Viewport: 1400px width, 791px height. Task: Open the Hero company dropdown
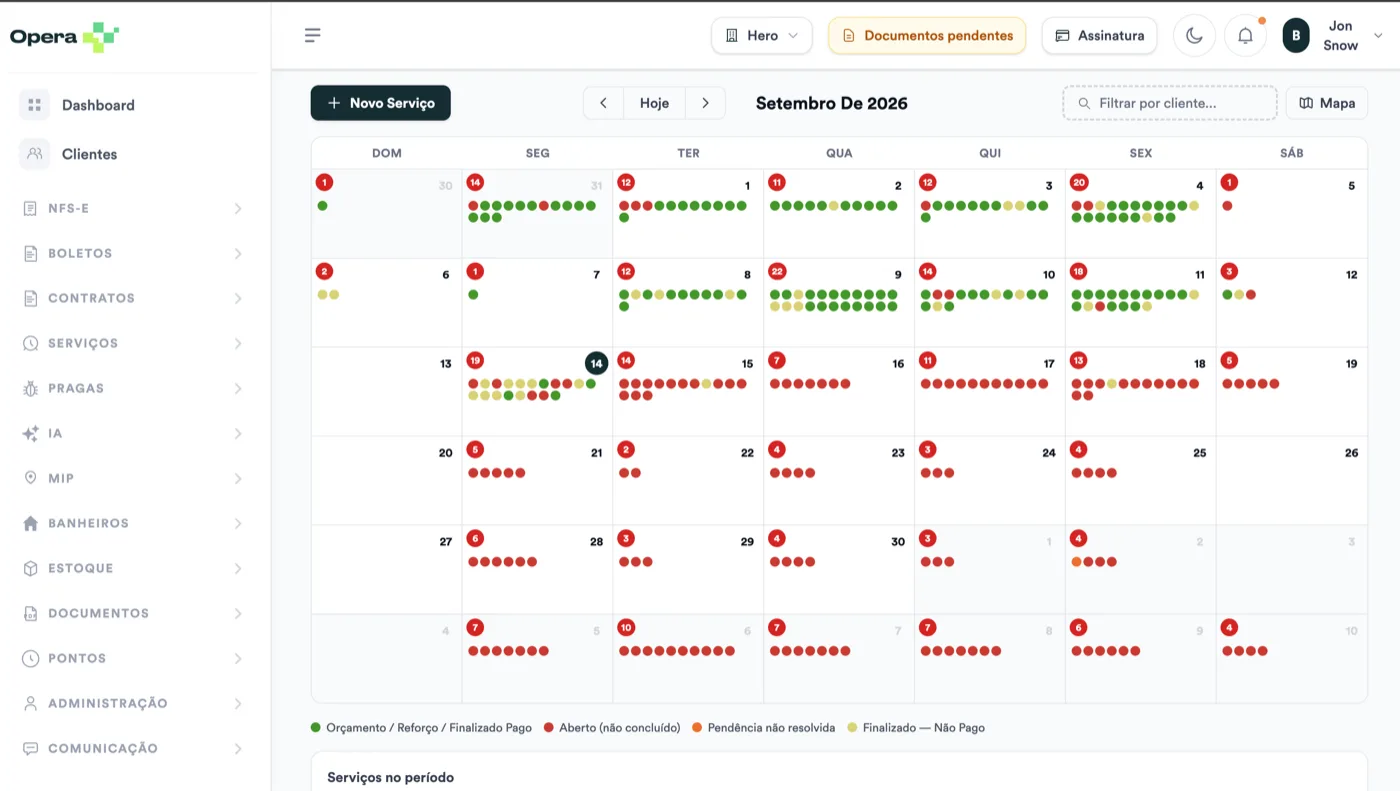[x=761, y=36]
